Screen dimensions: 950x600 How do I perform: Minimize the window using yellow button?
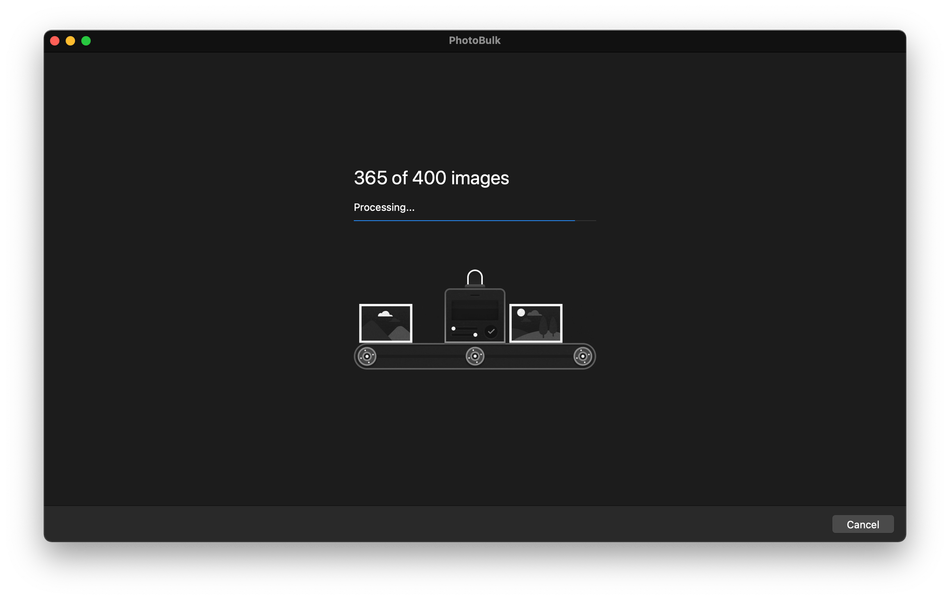point(70,41)
